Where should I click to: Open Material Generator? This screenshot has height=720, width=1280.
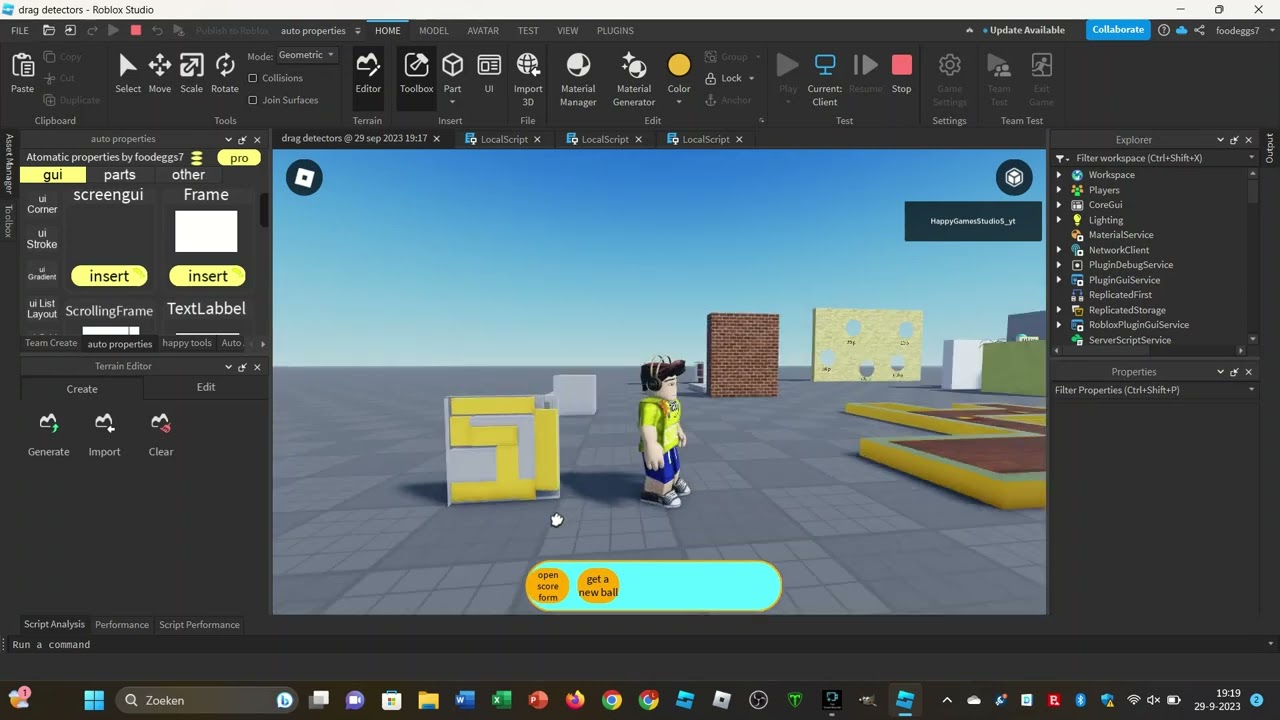(634, 79)
